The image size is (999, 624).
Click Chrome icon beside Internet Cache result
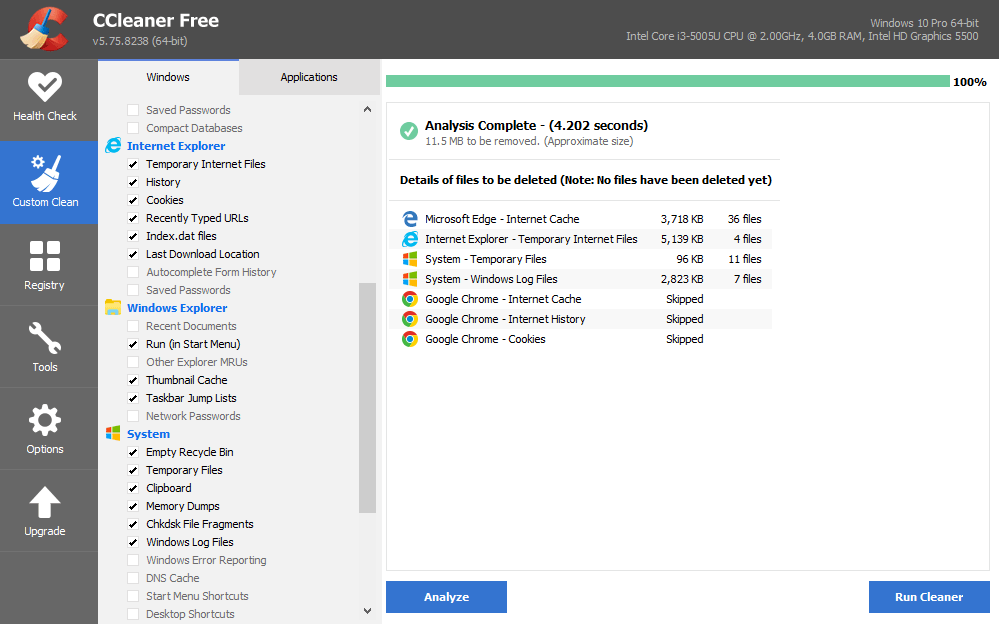410,299
